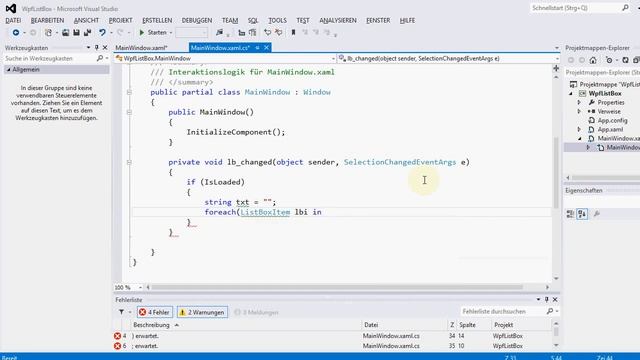Open the FENSTER menu
Viewport: 640px width, 360px height.
tap(378, 20)
